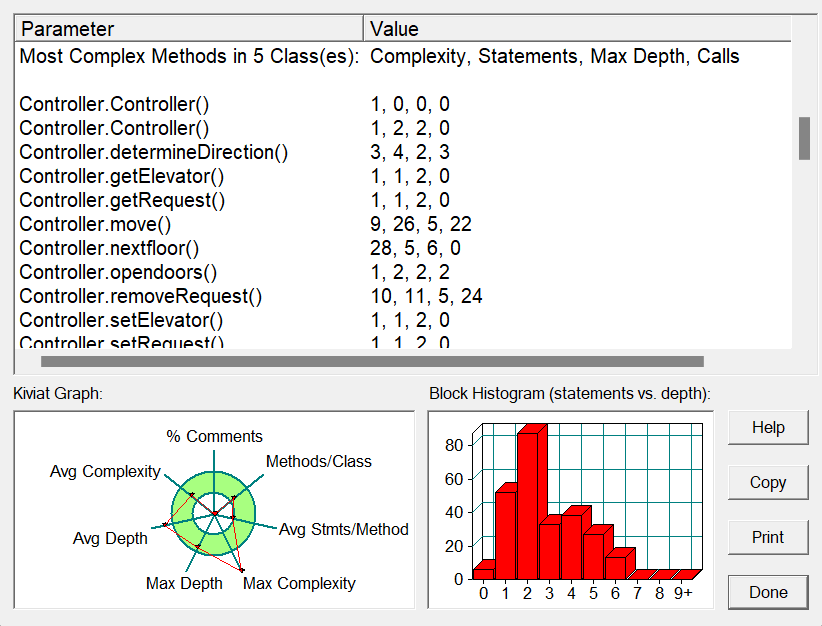Select the Controller.nextfloor() row
Screen dimensions: 822x626
click(x=404, y=249)
